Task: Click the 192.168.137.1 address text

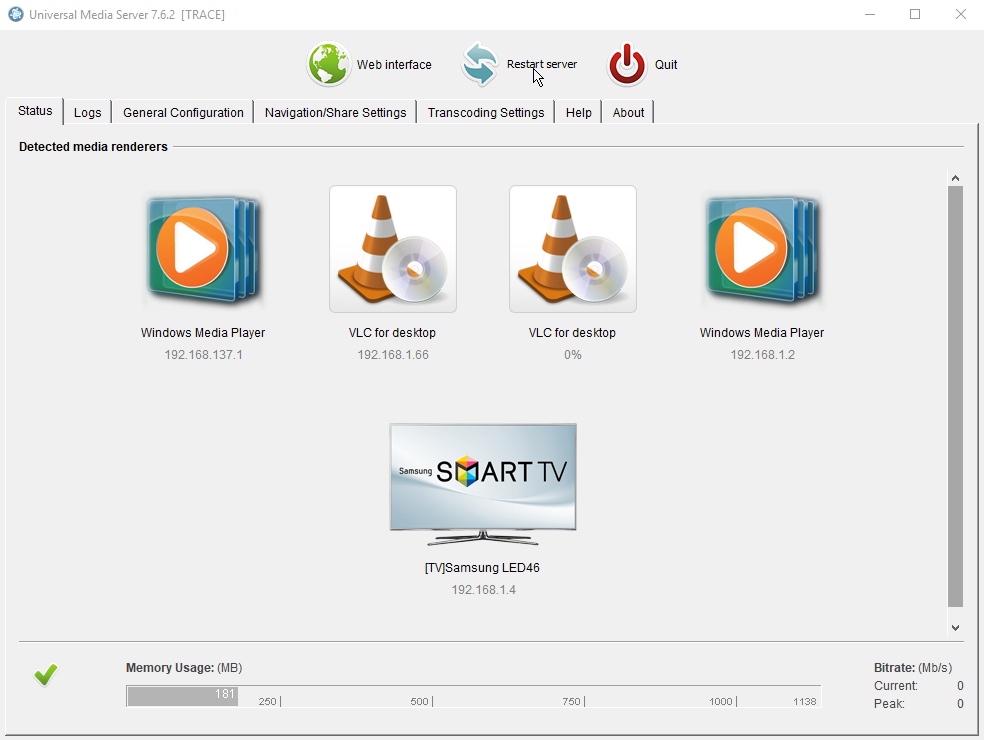Action: (203, 355)
